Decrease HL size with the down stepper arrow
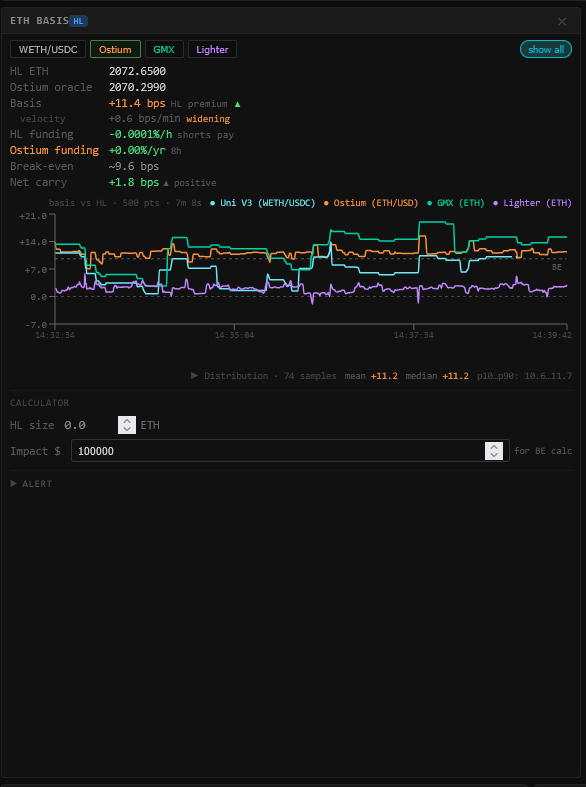This screenshot has height=787, width=586. point(127,429)
